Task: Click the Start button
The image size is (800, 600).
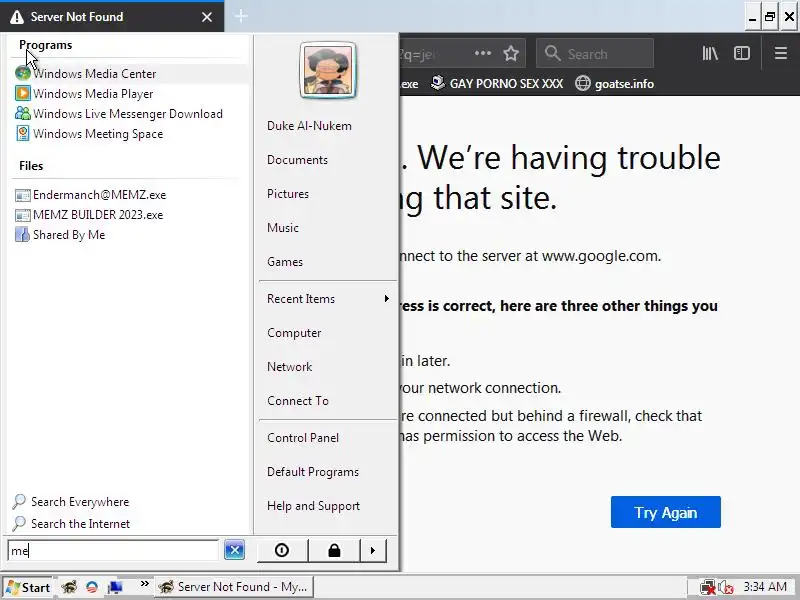Action: (28, 587)
